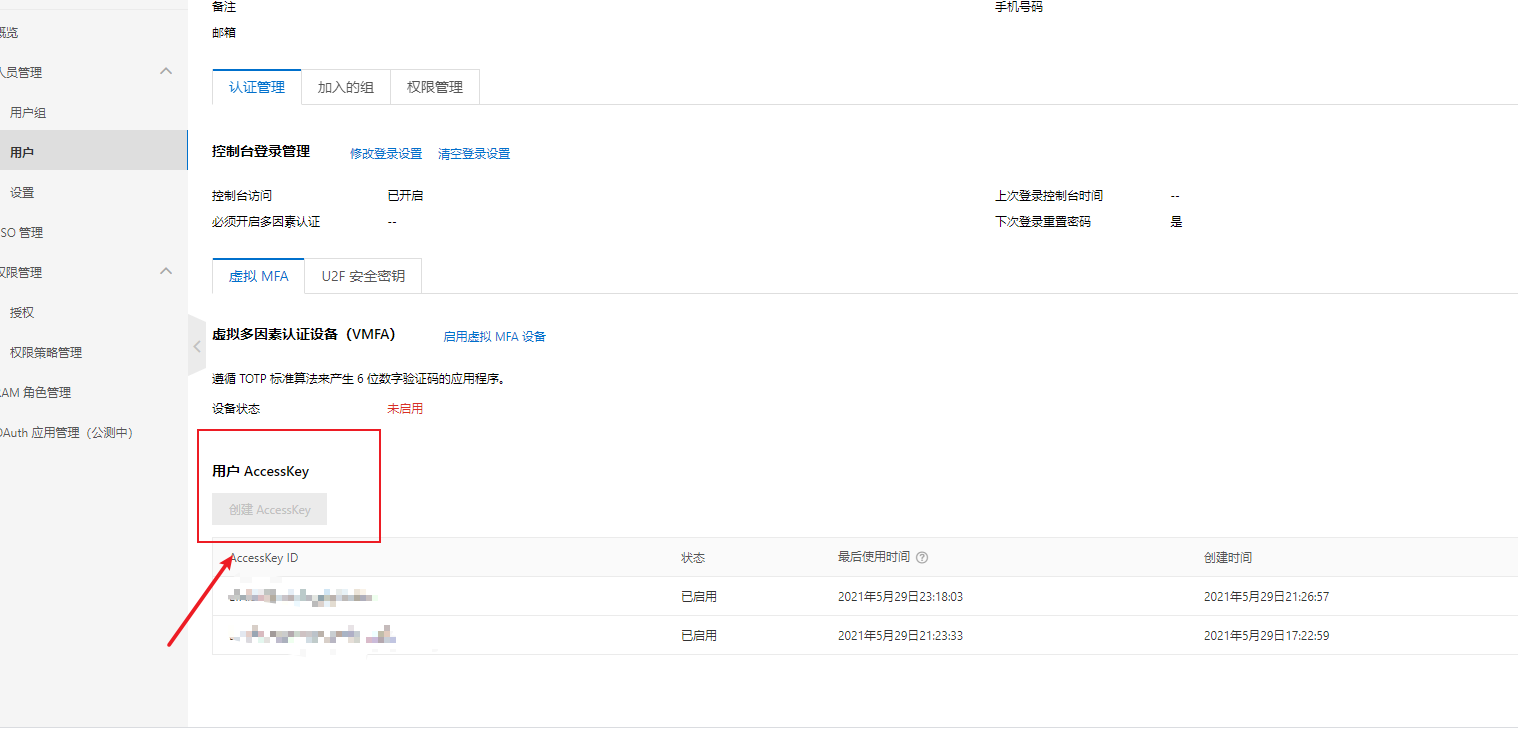Screen dimensions: 1518x734
Task: Click the 清空登录设置 link
Action: pyautogui.click(x=474, y=154)
